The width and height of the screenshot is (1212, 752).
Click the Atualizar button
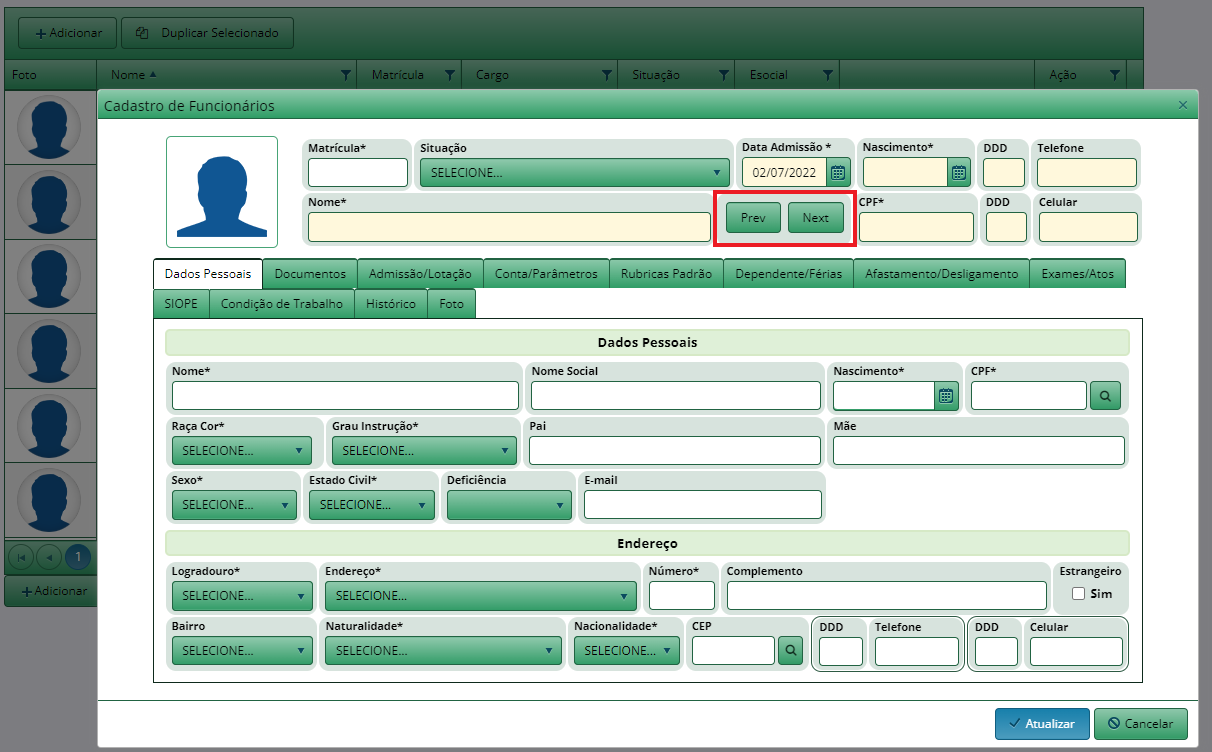click(1041, 724)
